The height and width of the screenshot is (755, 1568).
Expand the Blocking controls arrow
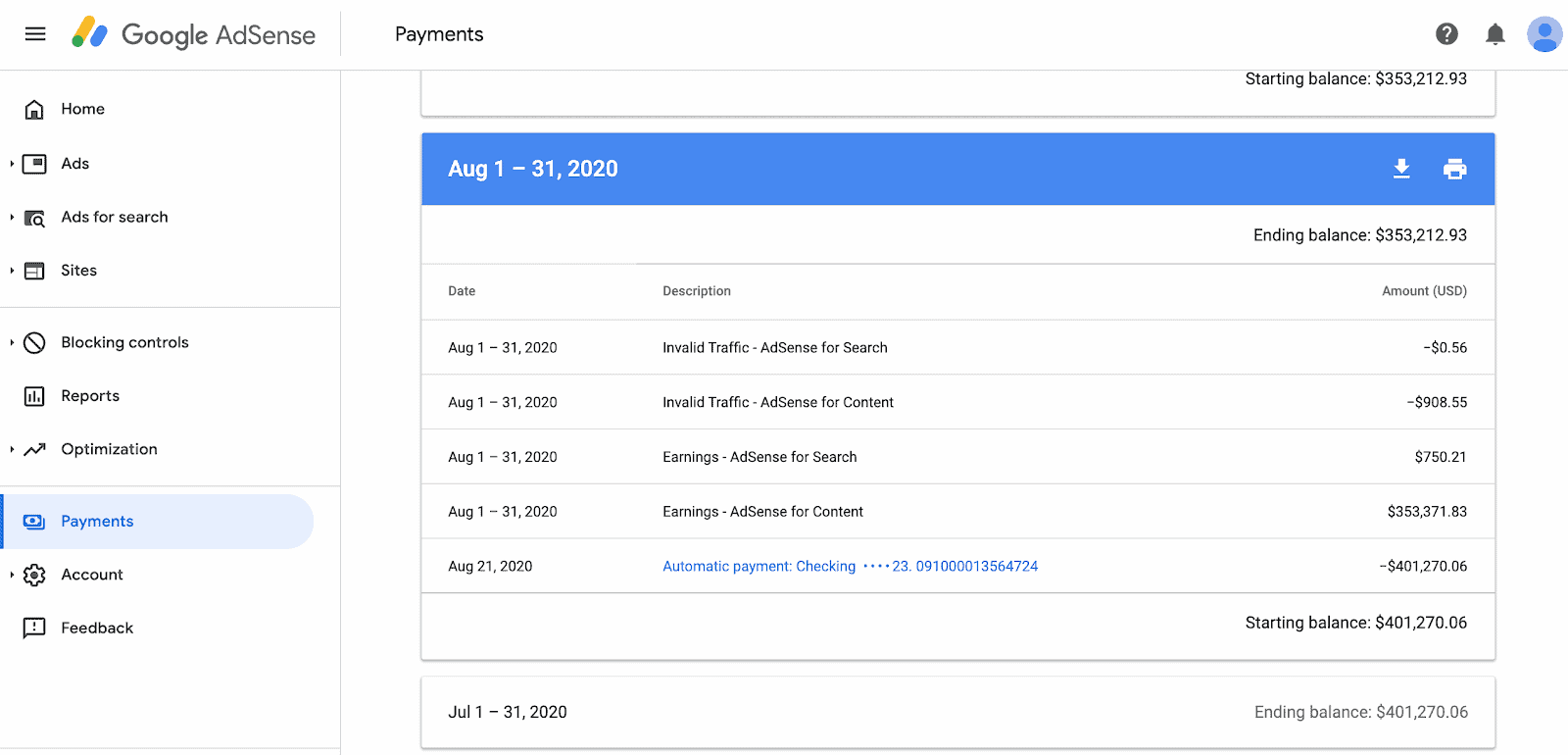pyautogui.click(x=12, y=342)
